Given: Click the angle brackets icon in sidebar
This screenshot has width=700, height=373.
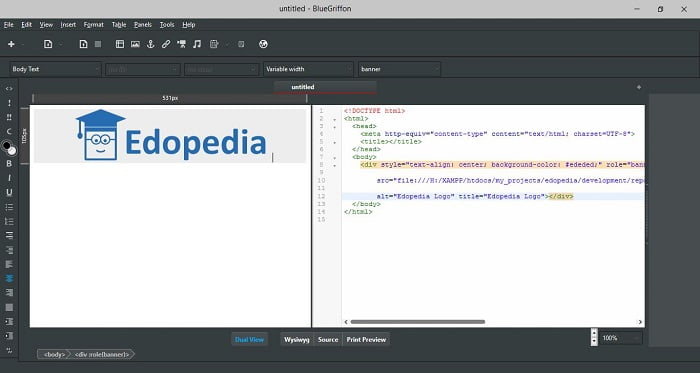Looking at the screenshot, I should pos(9,89).
